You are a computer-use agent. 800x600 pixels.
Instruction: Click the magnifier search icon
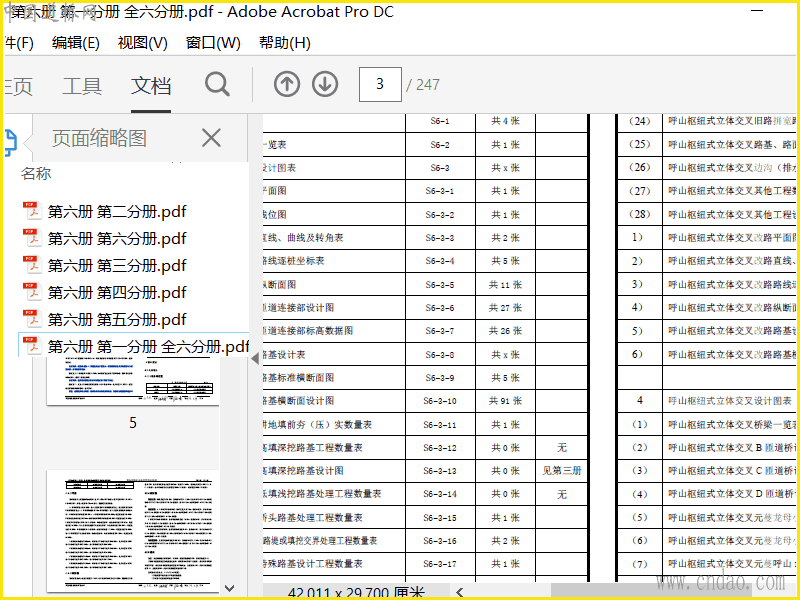click(x=217, y=85)
